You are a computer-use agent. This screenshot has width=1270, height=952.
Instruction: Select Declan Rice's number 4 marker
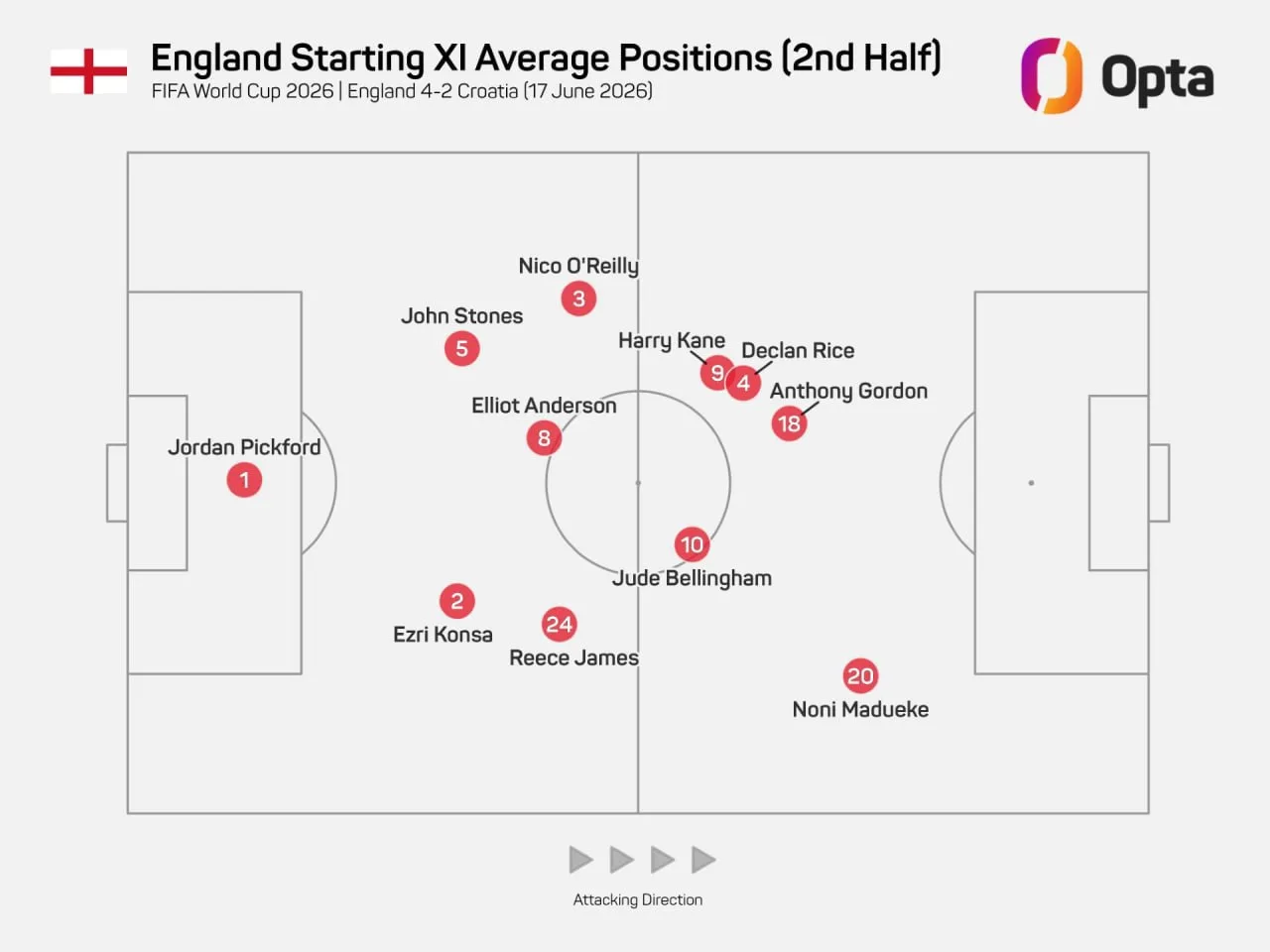point(743,383)
